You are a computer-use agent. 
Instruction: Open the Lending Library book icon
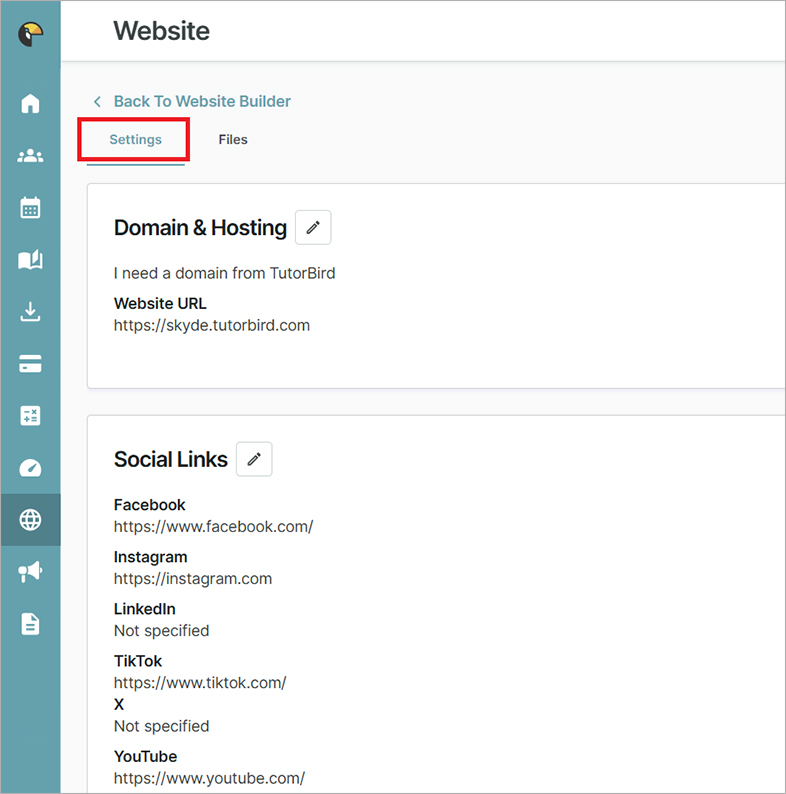(x=30, y=259)
